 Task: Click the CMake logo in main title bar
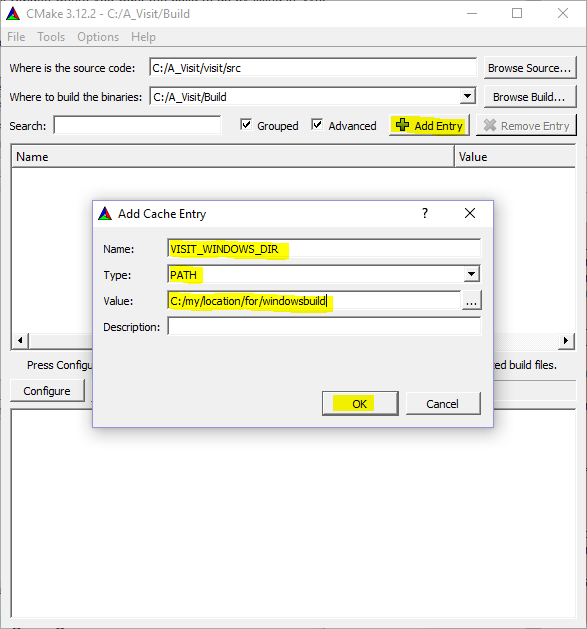coord(13,14)
